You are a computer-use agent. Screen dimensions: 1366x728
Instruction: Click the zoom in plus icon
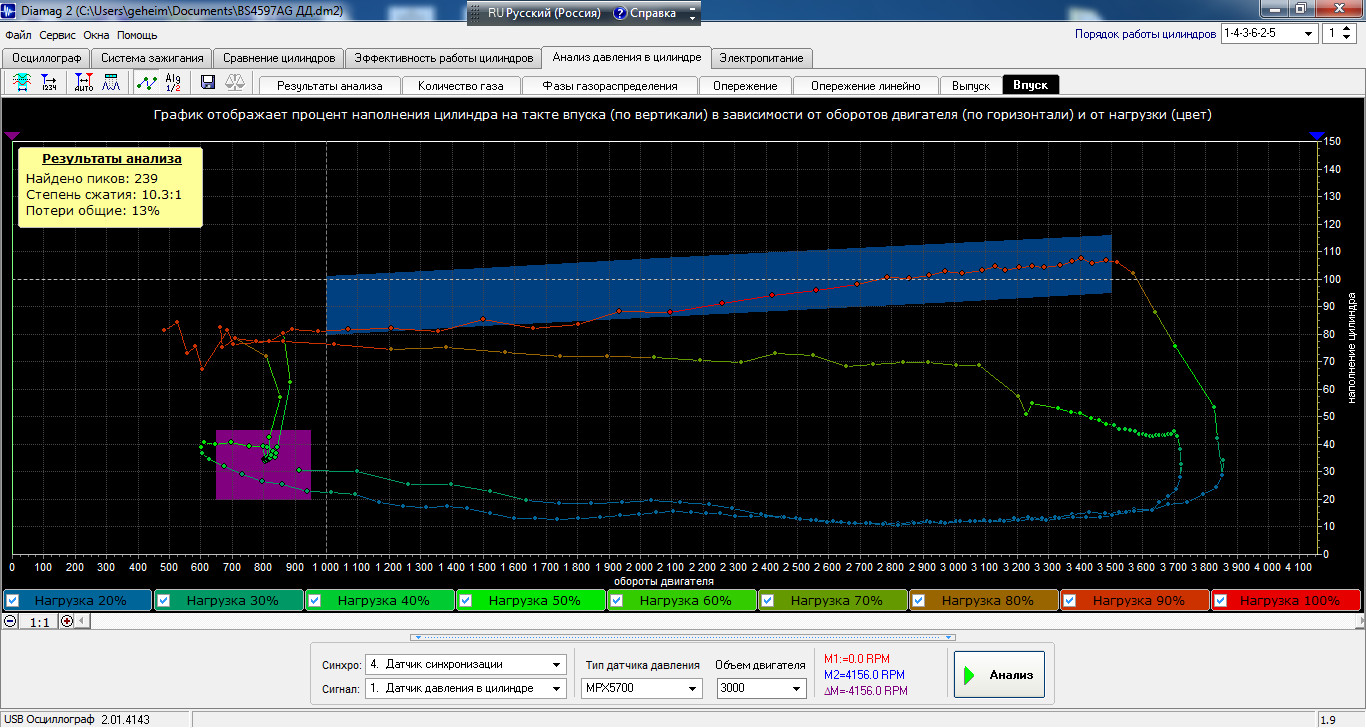pyautogui.click(x=68, y=621)
